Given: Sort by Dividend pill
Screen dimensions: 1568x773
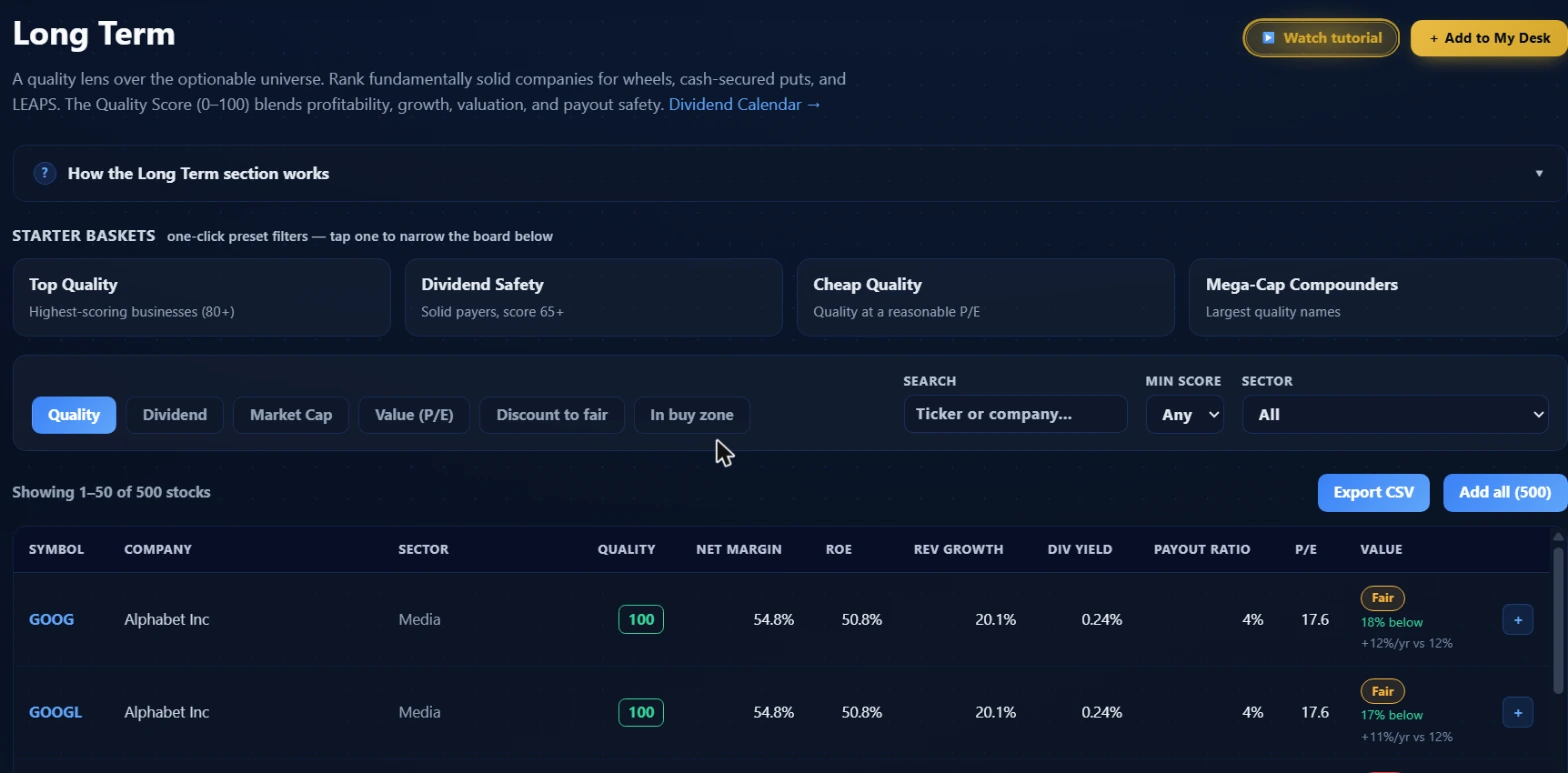Looking at the screenshot, I should point(175,415).
